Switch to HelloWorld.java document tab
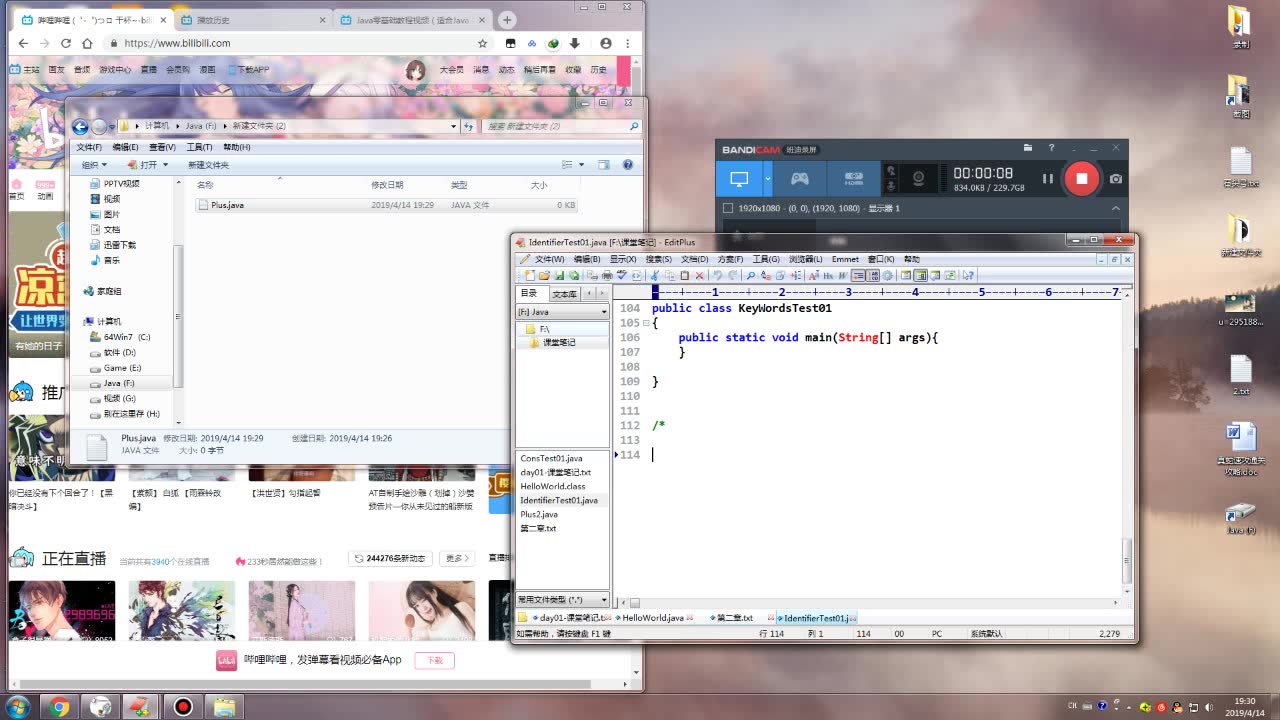This screenshot has height=720, width=1280. (x=652, y=618)
